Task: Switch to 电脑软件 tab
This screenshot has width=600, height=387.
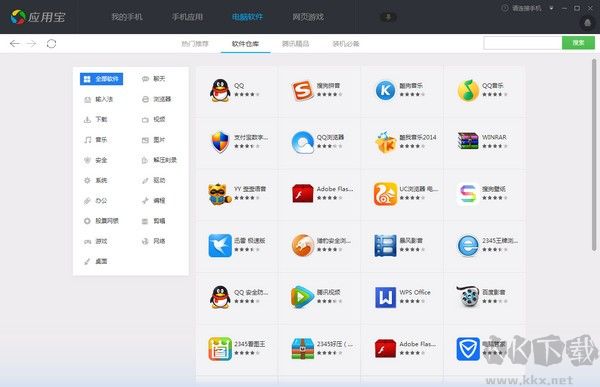Action: tap(247, 17)
